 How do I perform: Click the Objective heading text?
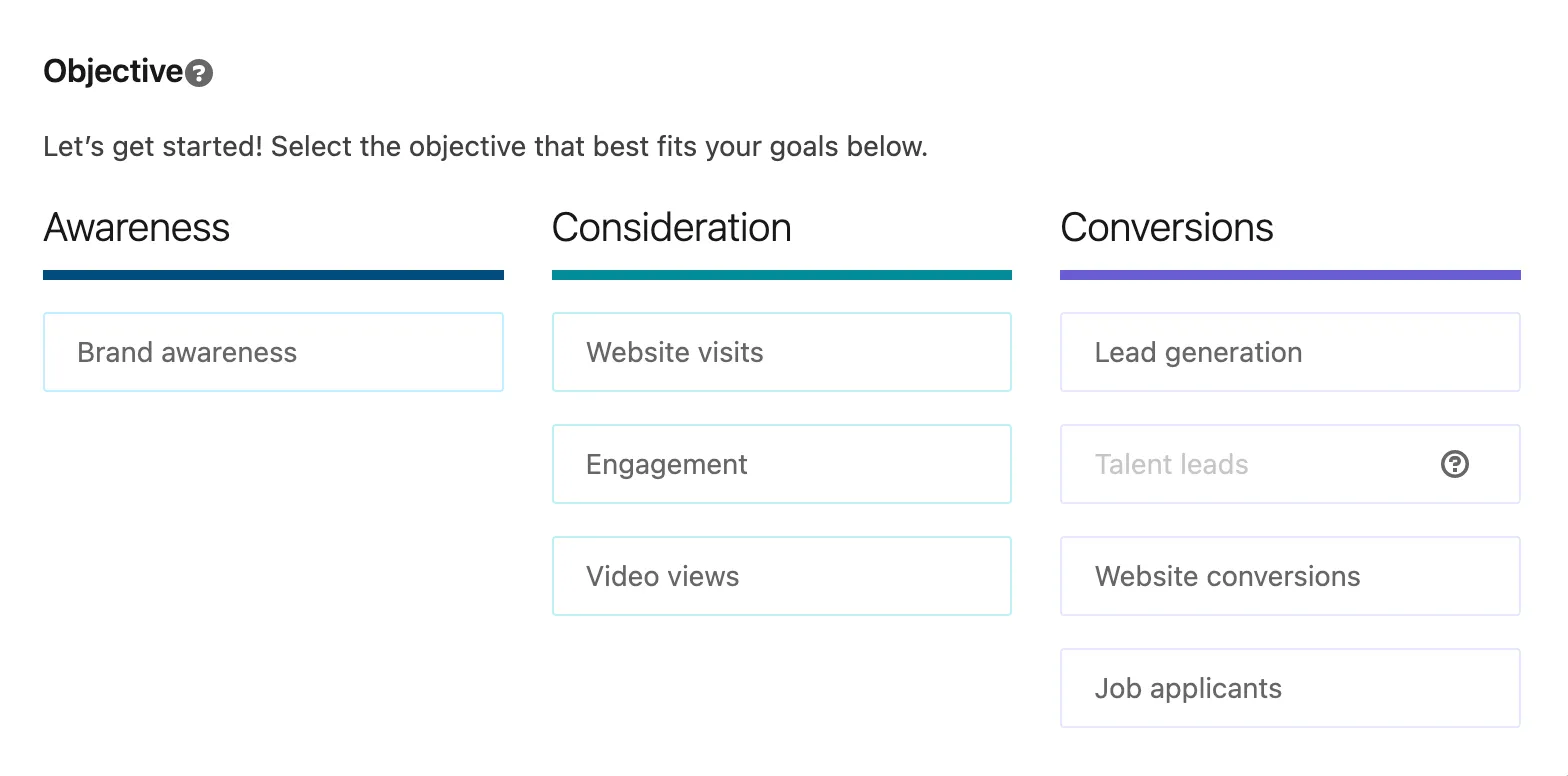coord(113,71)
